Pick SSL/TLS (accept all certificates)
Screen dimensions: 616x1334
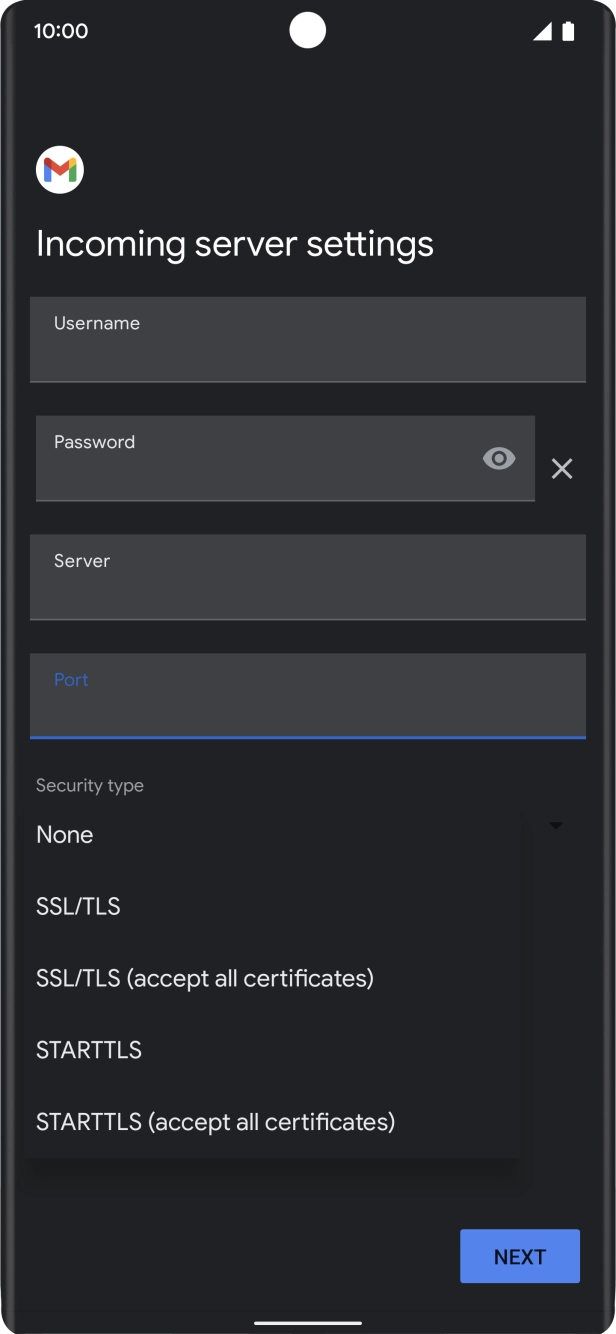[x=205, y=978]
